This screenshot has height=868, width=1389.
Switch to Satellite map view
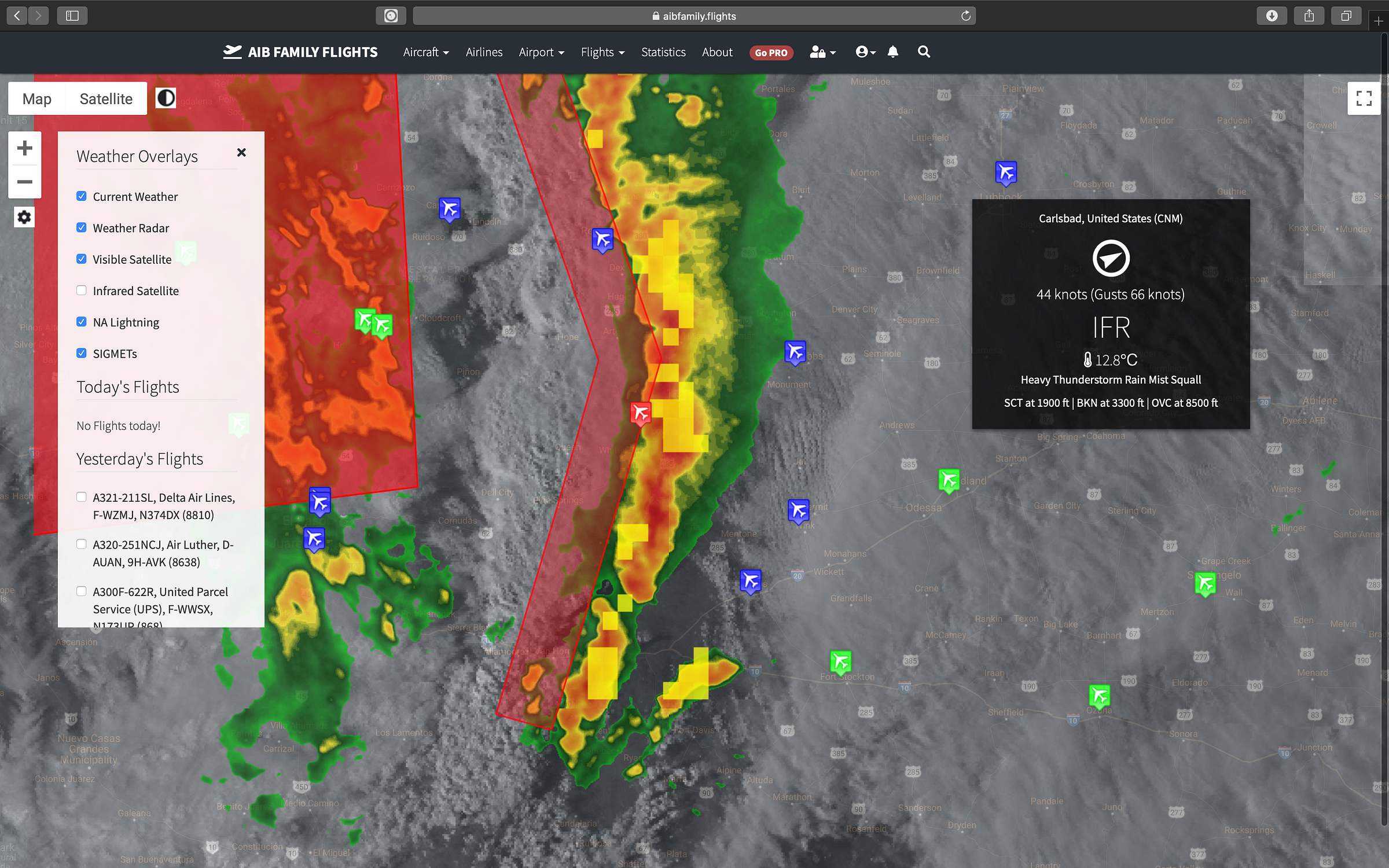tap(106, 99)
